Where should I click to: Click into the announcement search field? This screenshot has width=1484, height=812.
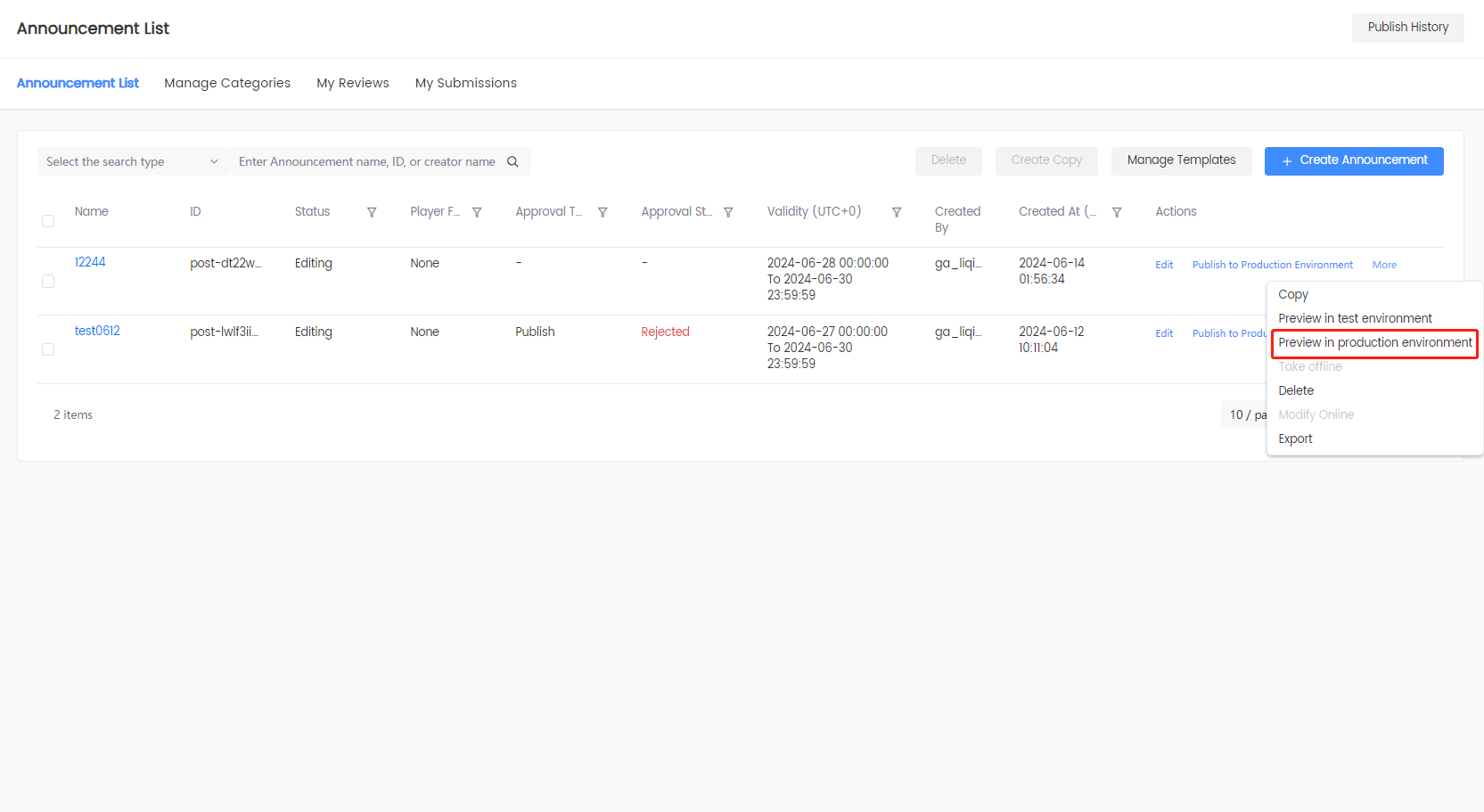tap(366, 161)
